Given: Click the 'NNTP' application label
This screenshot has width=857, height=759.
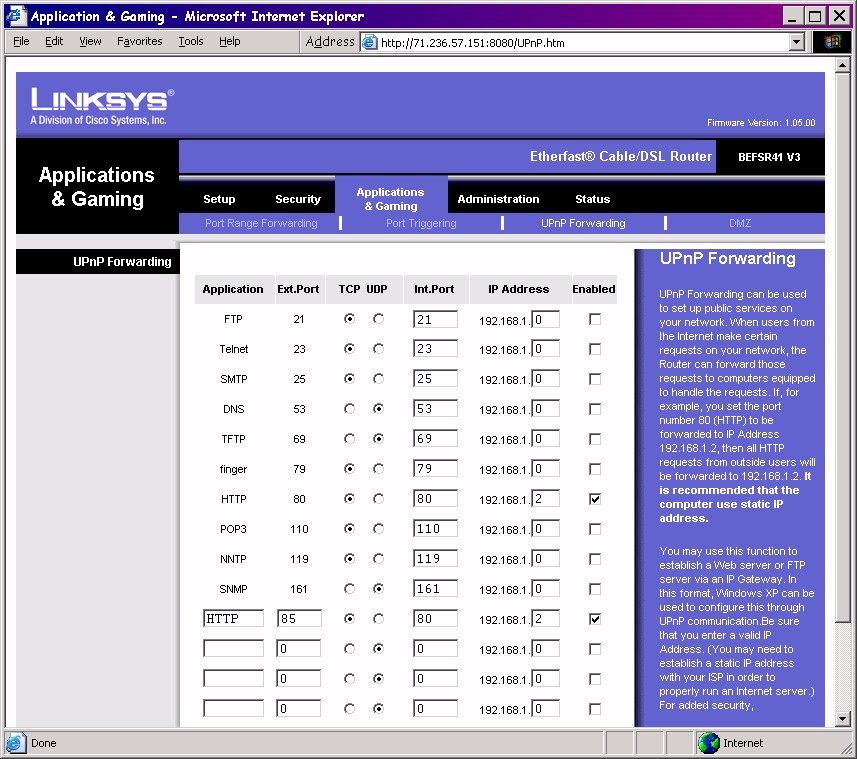Looking at the screenshot, I should (233, 559).
